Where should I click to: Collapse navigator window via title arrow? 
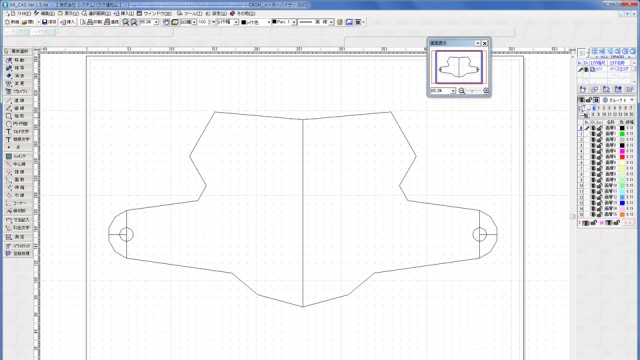pyautogui.click(x=478, y=43)
